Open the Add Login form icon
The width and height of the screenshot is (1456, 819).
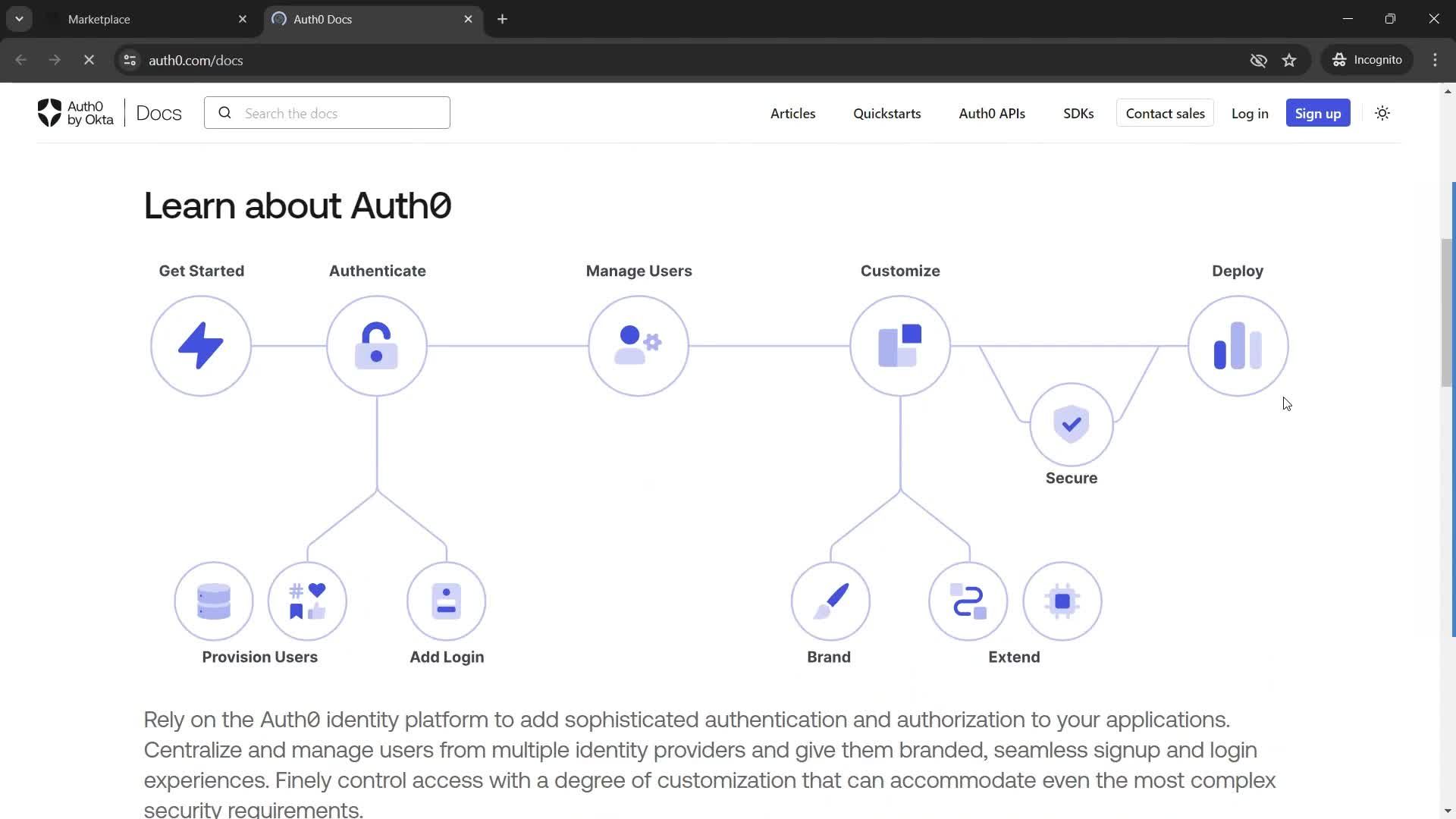pos(447,601)
